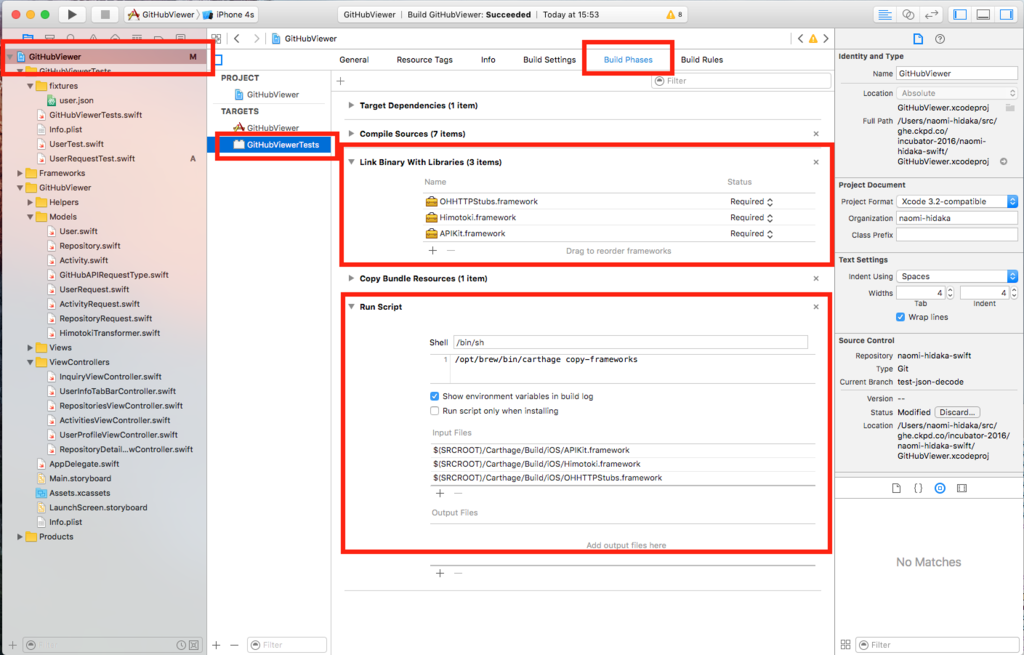
Task: Switch to the General tab
Action: 354,59
